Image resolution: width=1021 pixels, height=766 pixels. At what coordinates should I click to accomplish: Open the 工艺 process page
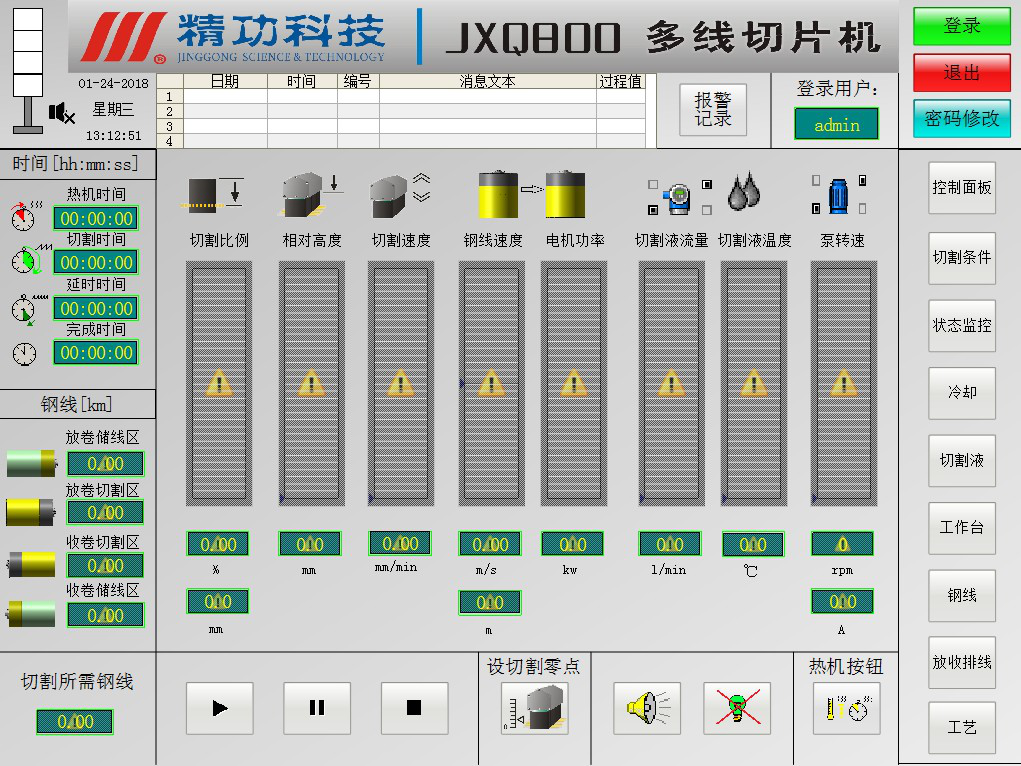tap(962, 728)
